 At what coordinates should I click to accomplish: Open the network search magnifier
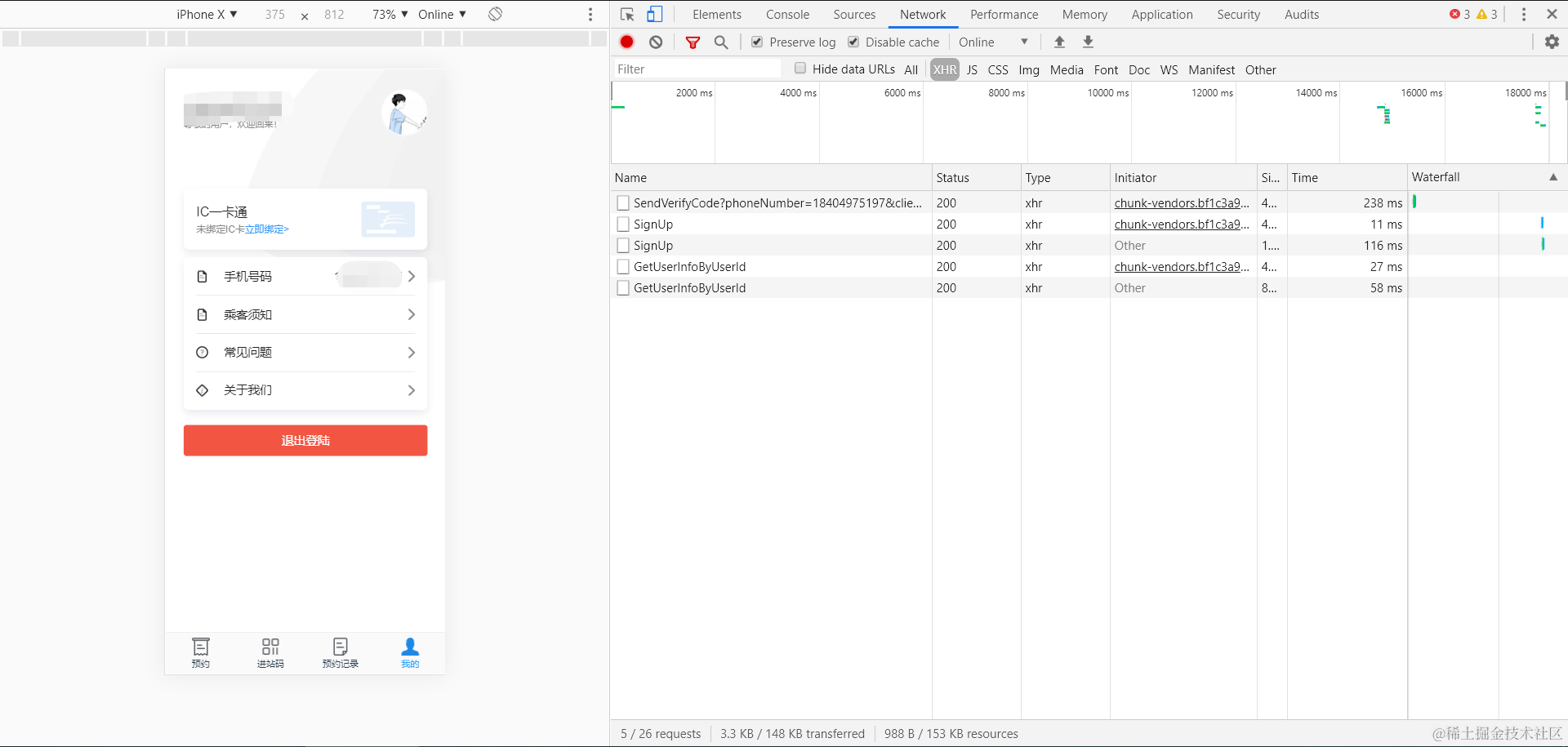[x=721, y=42]
